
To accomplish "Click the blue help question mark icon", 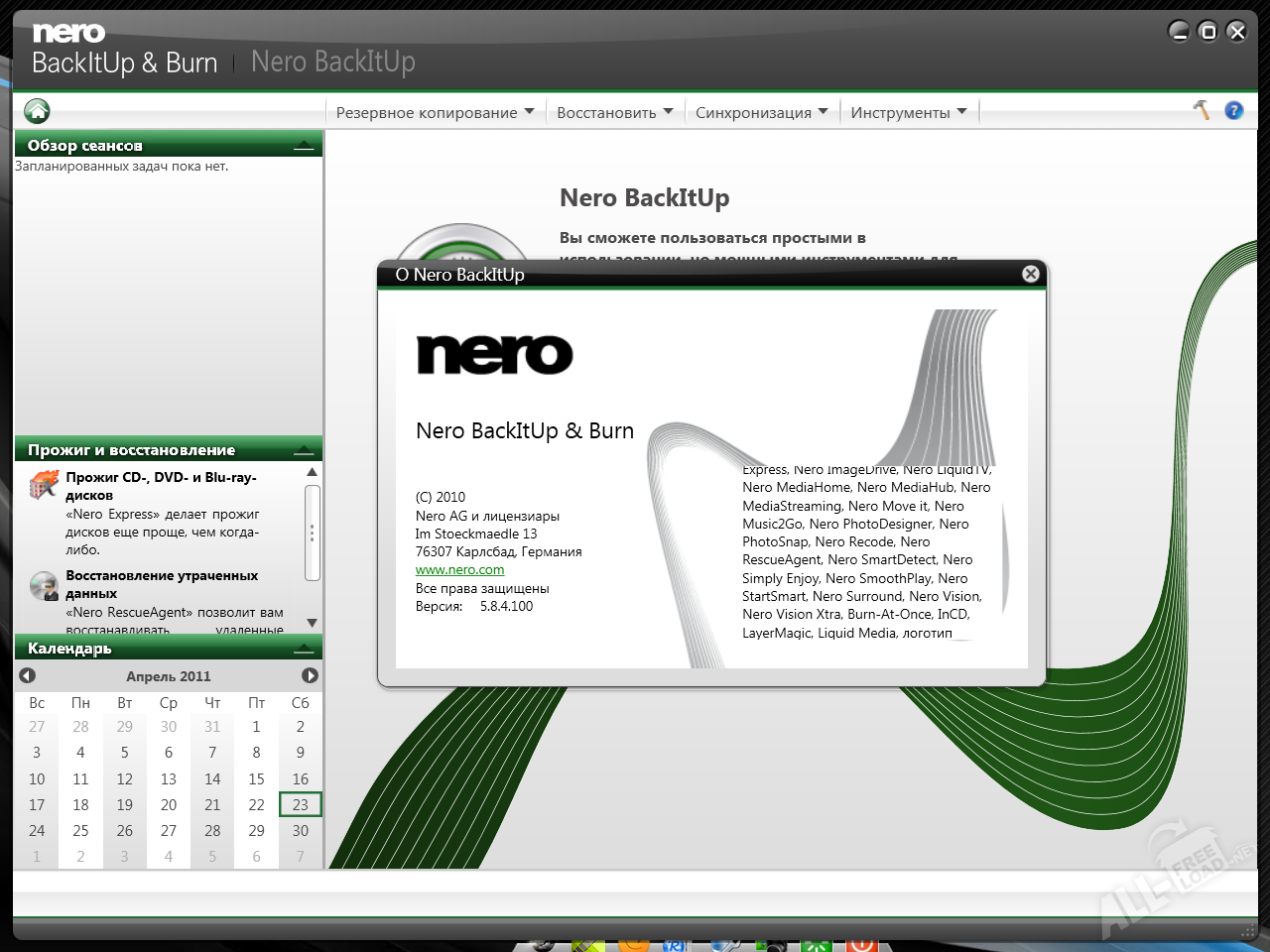I will [x=1233, y=110].
